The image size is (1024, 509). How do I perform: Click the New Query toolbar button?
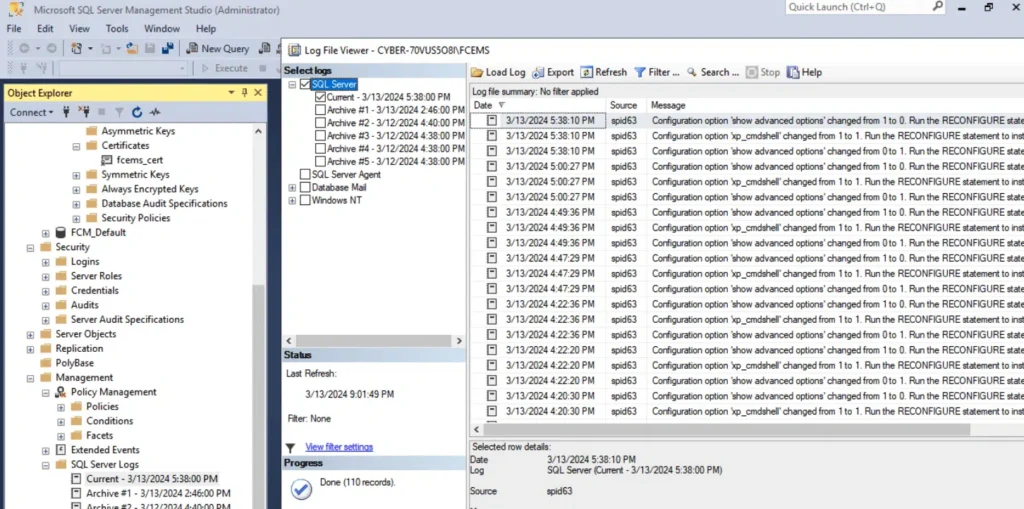218,48
